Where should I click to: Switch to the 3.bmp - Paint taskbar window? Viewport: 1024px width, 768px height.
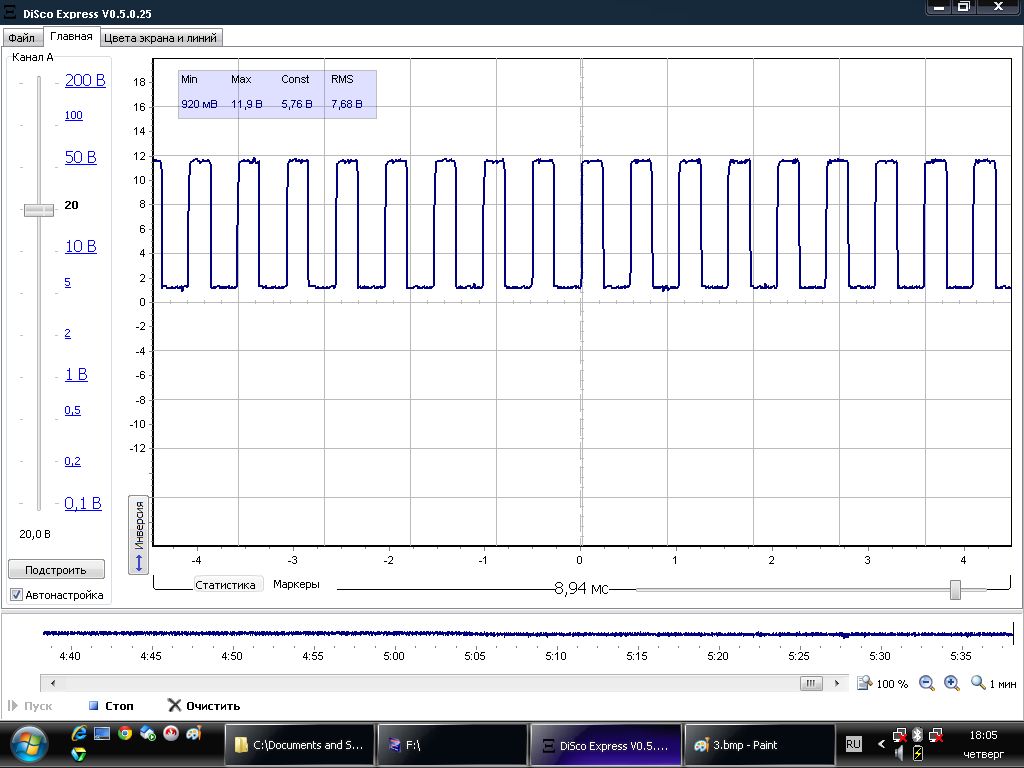(x=758, y=745)
